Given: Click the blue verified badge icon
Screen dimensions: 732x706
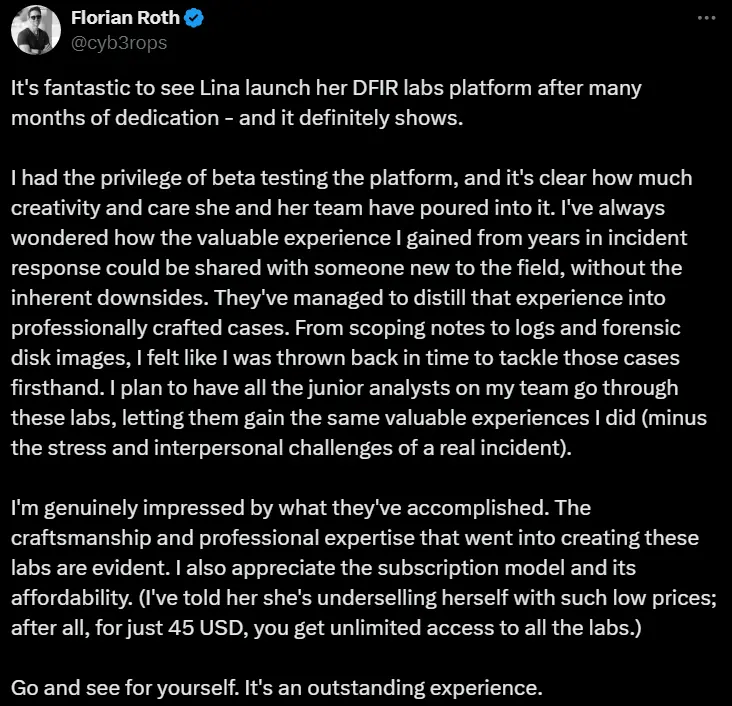Looking at the screenshot, I should click(194, 18).
